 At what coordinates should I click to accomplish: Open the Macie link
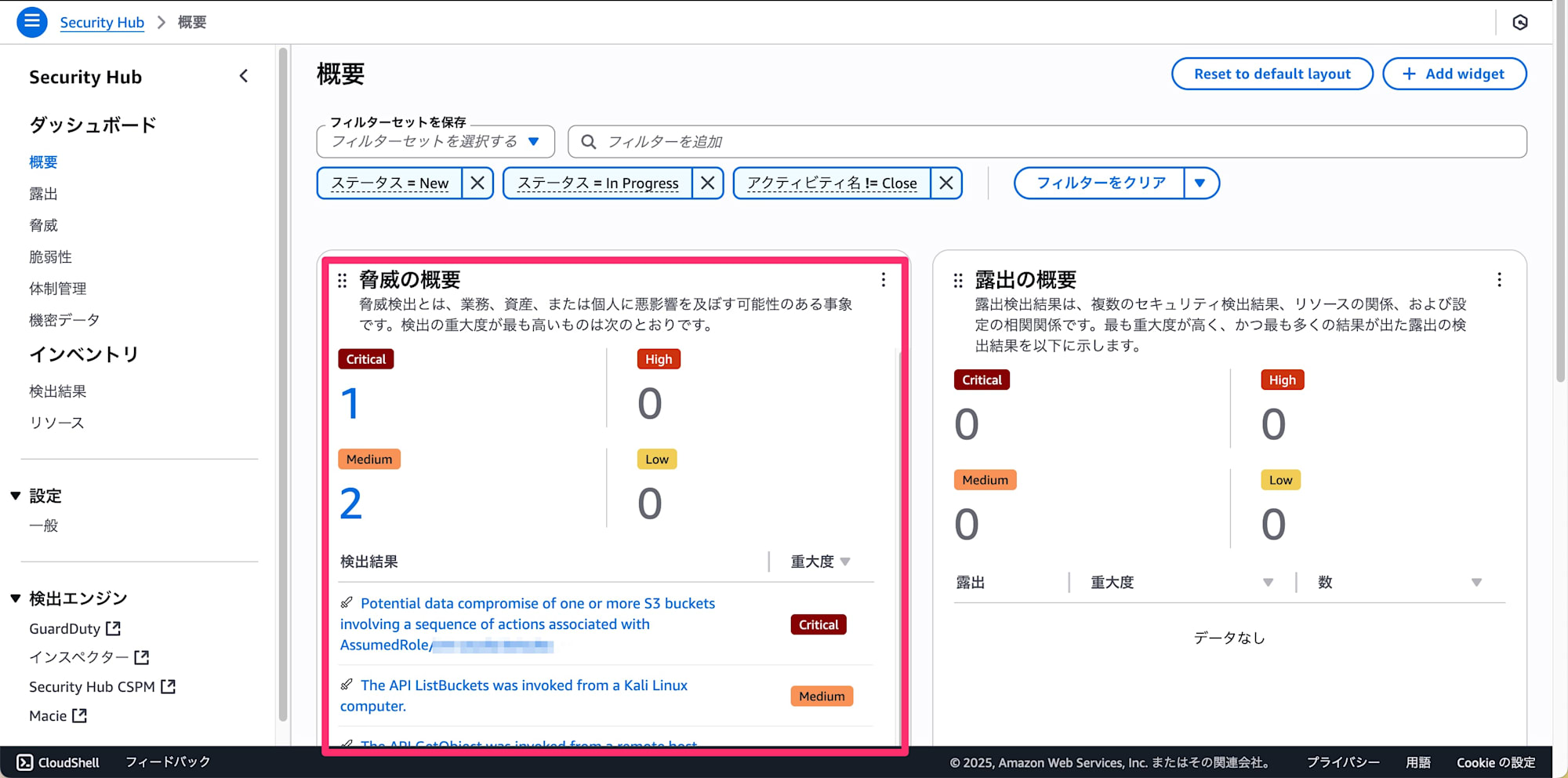click(48, 715)
